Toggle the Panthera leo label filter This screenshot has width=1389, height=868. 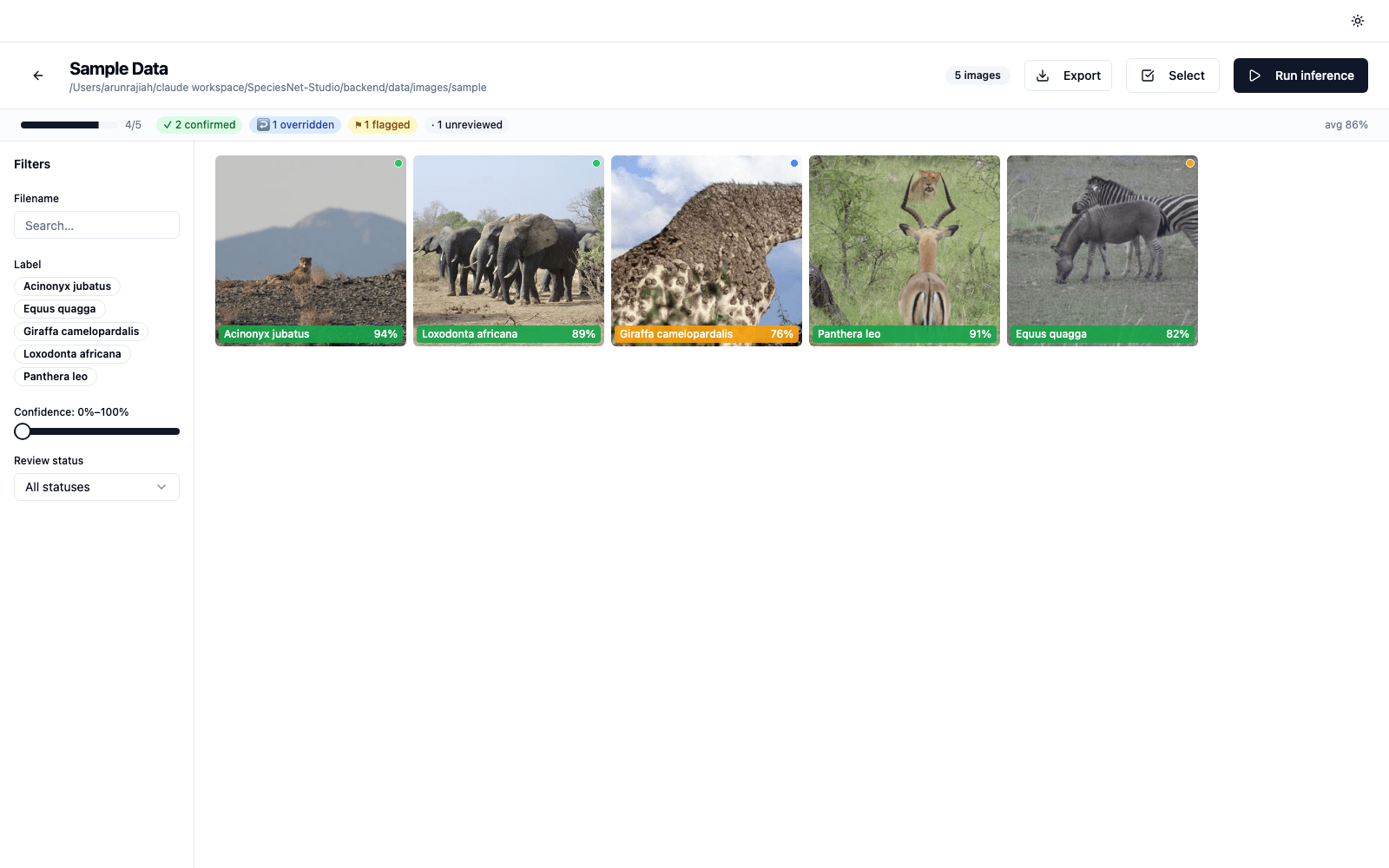[56, 377]
